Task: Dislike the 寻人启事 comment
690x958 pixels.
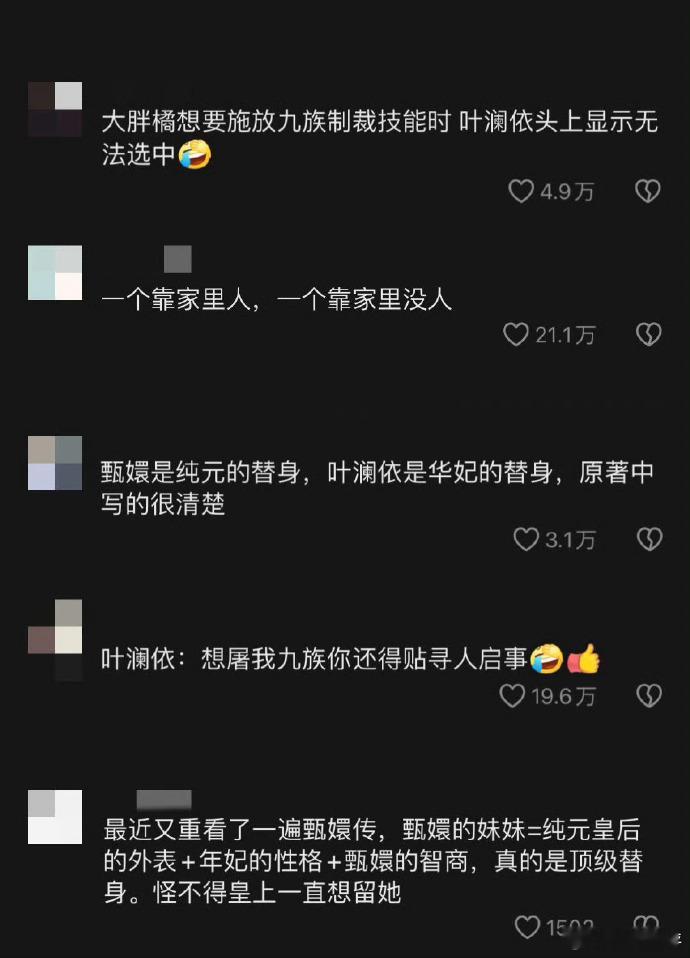Action: tap(648, 696)
